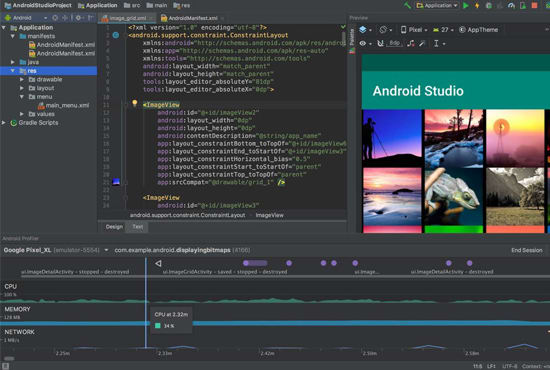Click the clear constraints icon in Preview
This screenshot has height=370, width=550.
point(410,43)
